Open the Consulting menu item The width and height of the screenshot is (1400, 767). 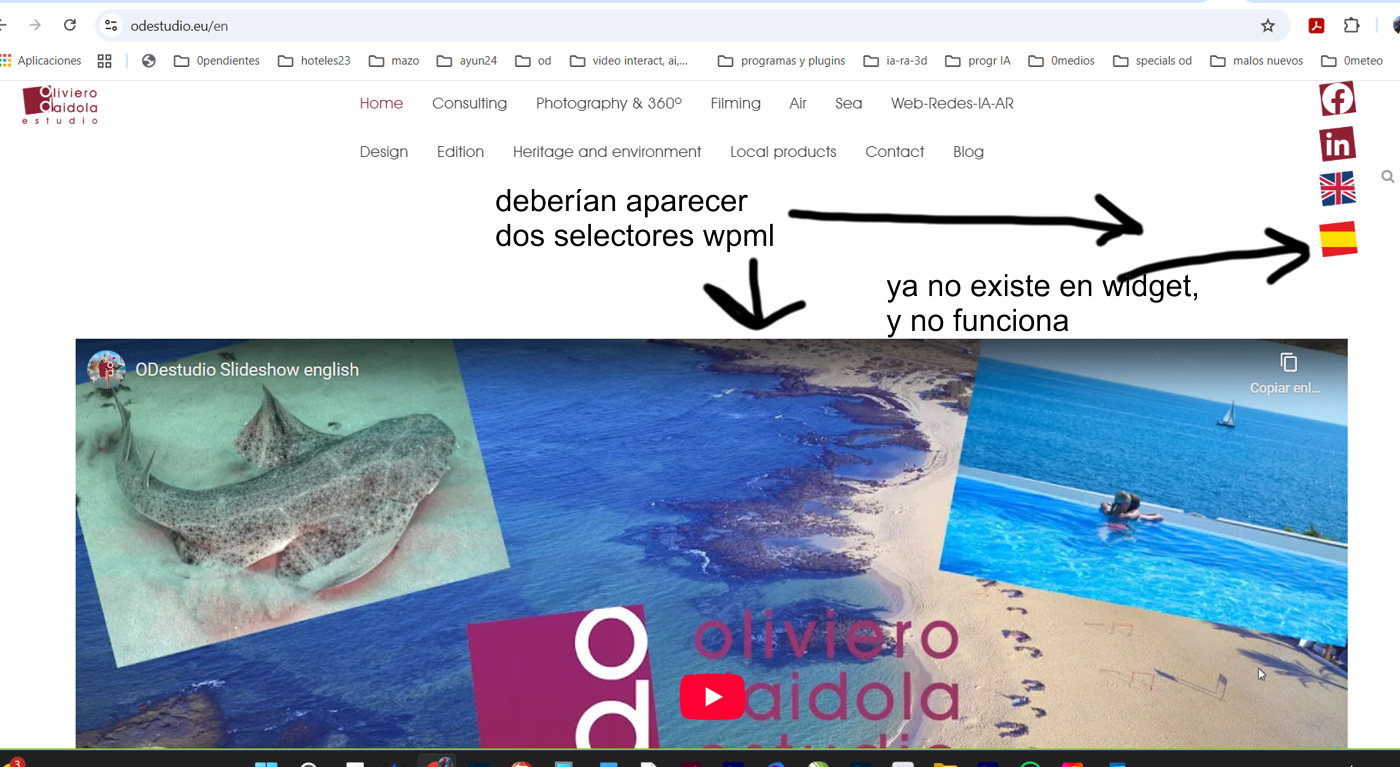point(469,103)
